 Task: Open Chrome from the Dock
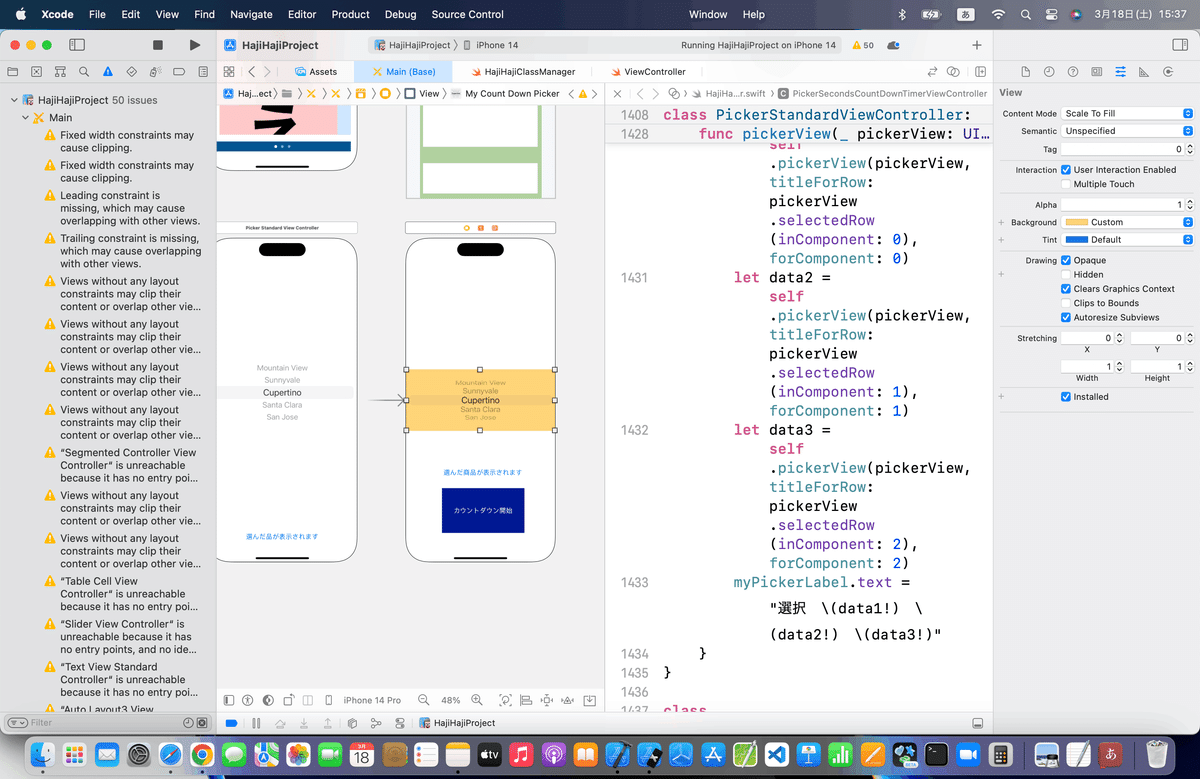click(201, 753)
